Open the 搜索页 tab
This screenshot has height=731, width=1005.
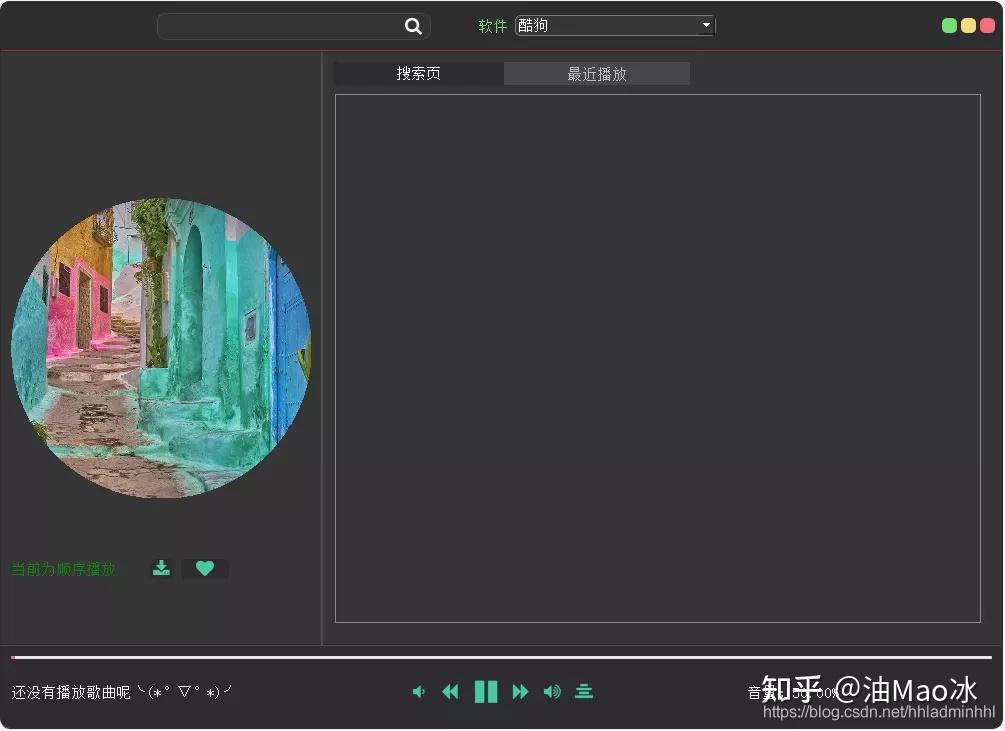click(x=417, y=73)
